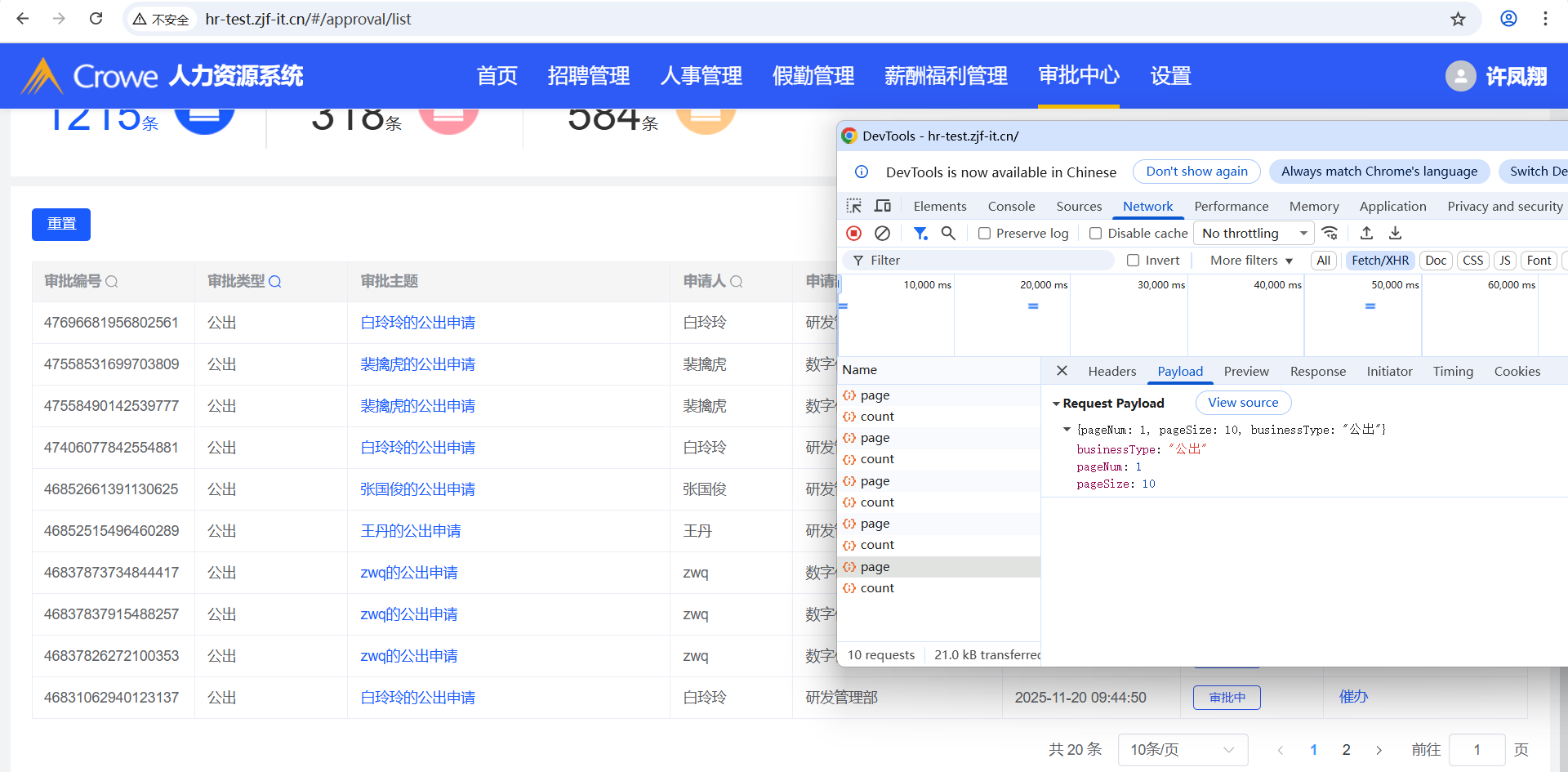Click the export HAR download icon
The image size is (1568, 772).
pos(1396,234)
